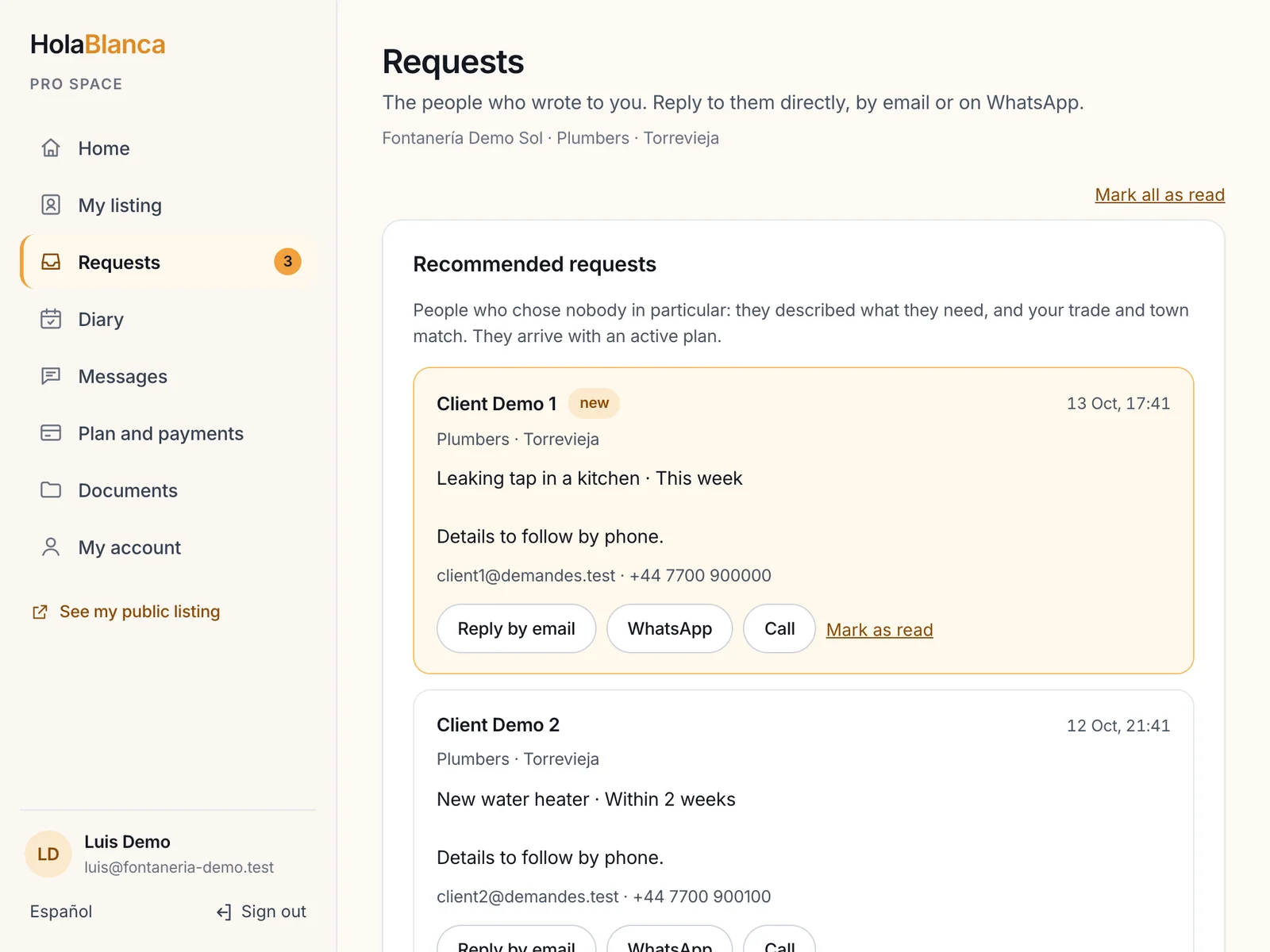Click the 13 Oct, 17:41 timestamp

(x=1118, y=403)
